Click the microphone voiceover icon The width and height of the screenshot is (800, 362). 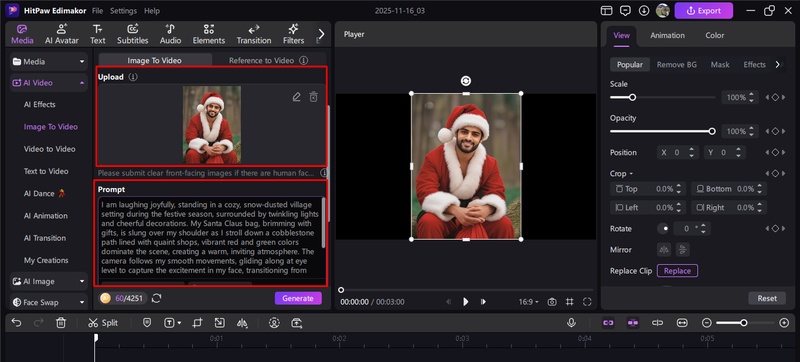[571, 323]
